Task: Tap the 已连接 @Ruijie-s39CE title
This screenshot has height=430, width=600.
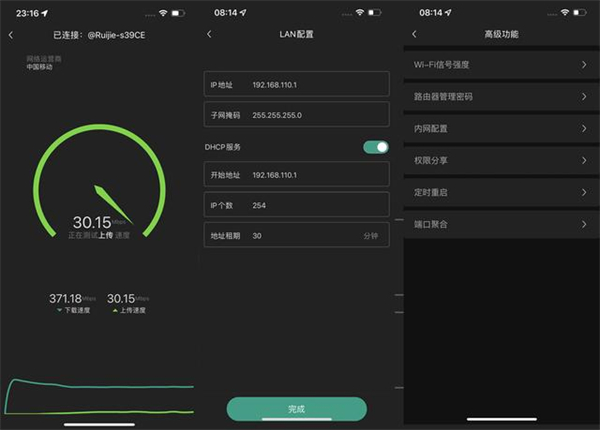Action: click(102, 35)
